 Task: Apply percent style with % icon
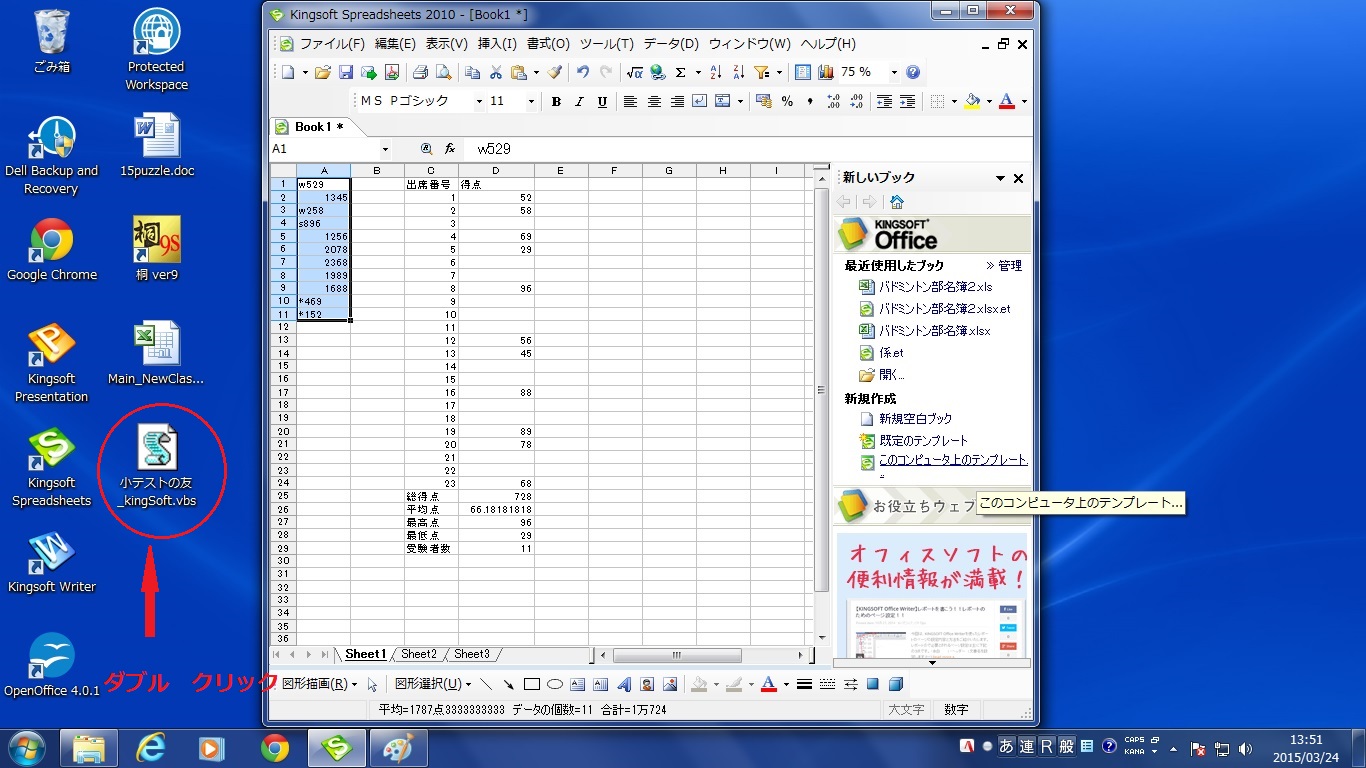click(787, 101)
